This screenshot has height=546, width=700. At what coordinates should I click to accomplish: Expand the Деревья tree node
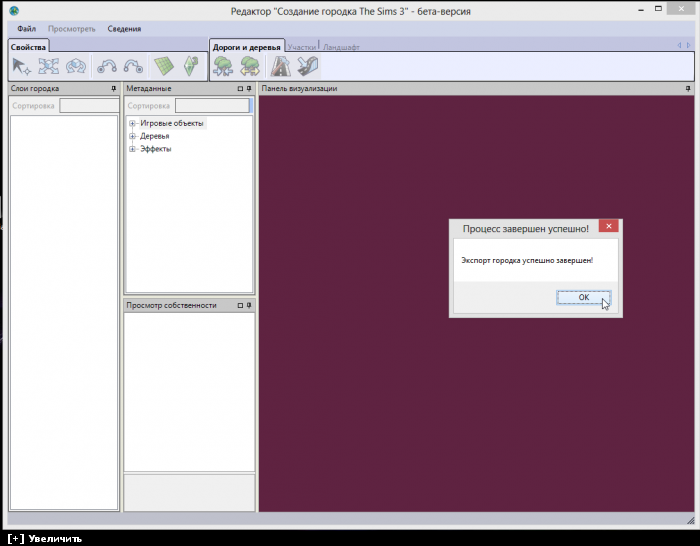coord(132,136)
